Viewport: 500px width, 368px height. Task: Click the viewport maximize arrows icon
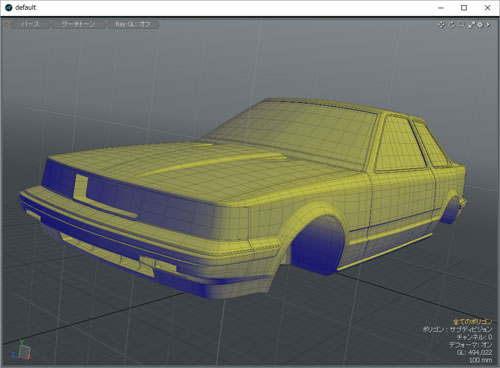click(x=472, y=25)
